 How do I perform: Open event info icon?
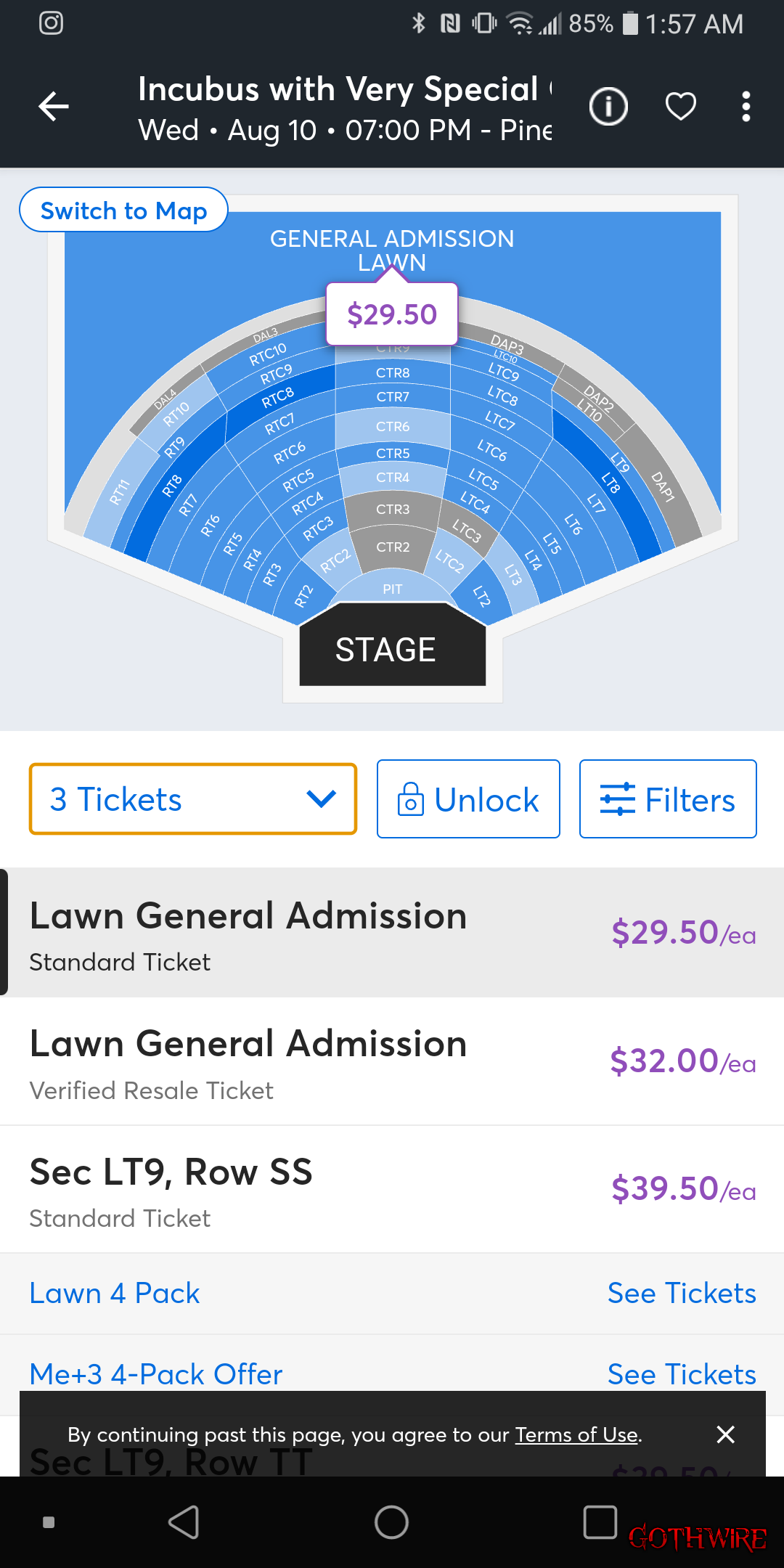(608, 107)
